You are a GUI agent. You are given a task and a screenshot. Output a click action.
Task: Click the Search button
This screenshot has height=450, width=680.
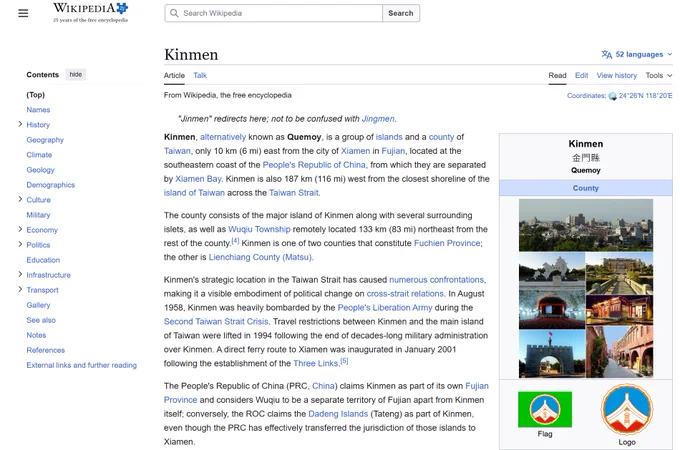pos(401,13)
